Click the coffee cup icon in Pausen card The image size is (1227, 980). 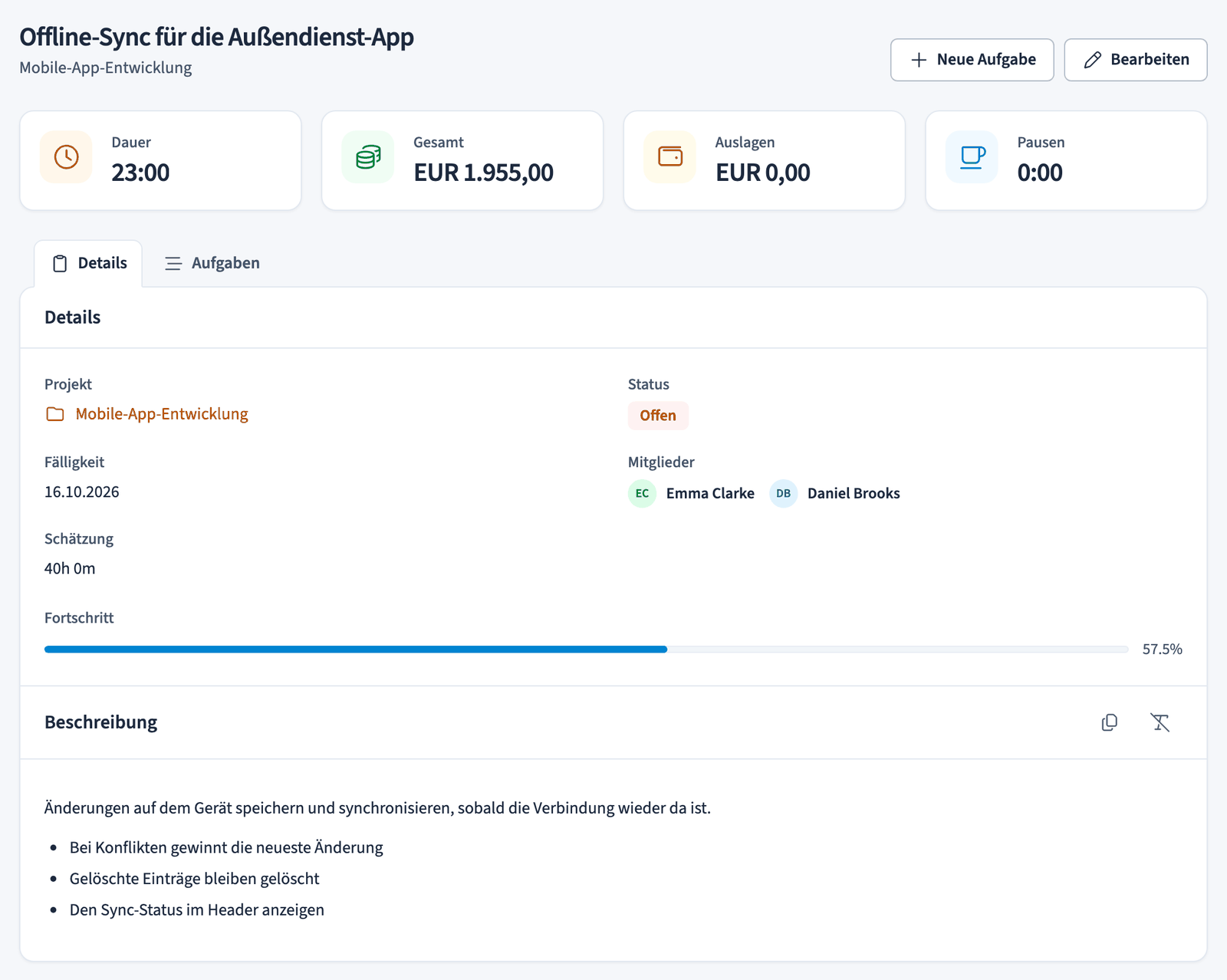click(972, 157)
